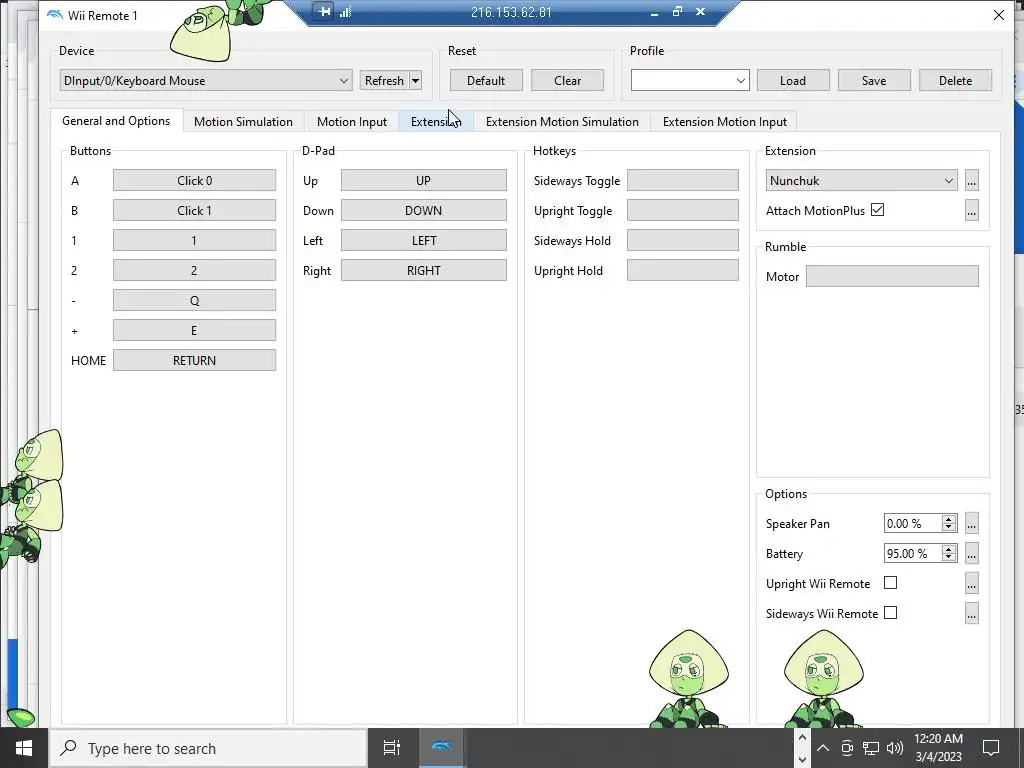Screen dimensions: 1024x768
Task: Switch to Extension Motion Simulation tab
Action: point(562,121)
